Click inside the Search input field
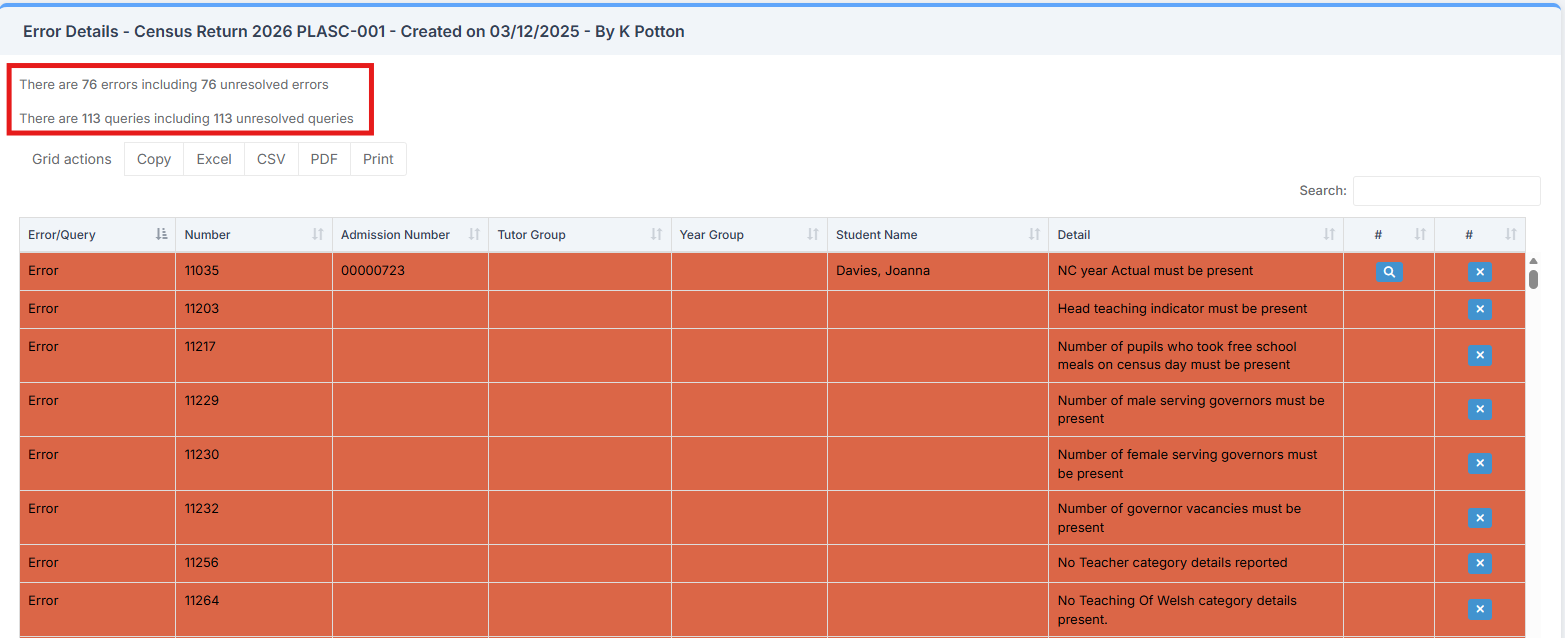 1446,191
